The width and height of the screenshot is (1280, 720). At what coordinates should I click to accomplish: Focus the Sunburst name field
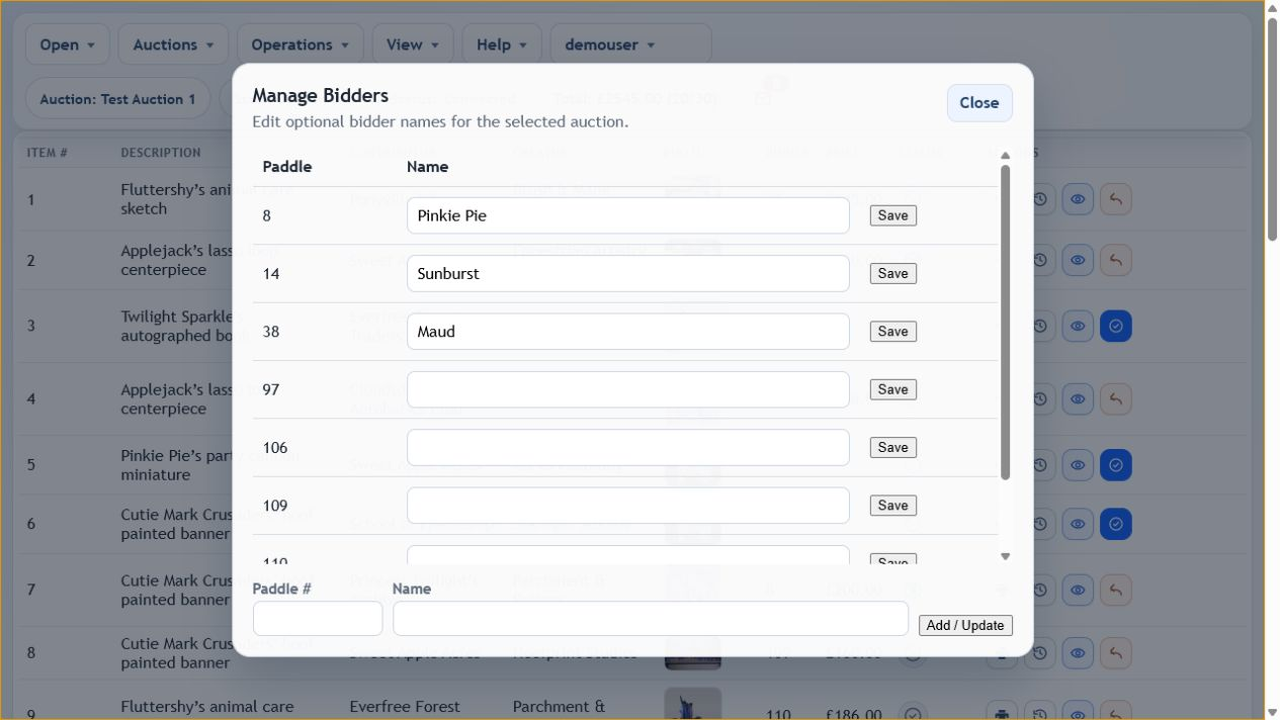tap(628, 274)
